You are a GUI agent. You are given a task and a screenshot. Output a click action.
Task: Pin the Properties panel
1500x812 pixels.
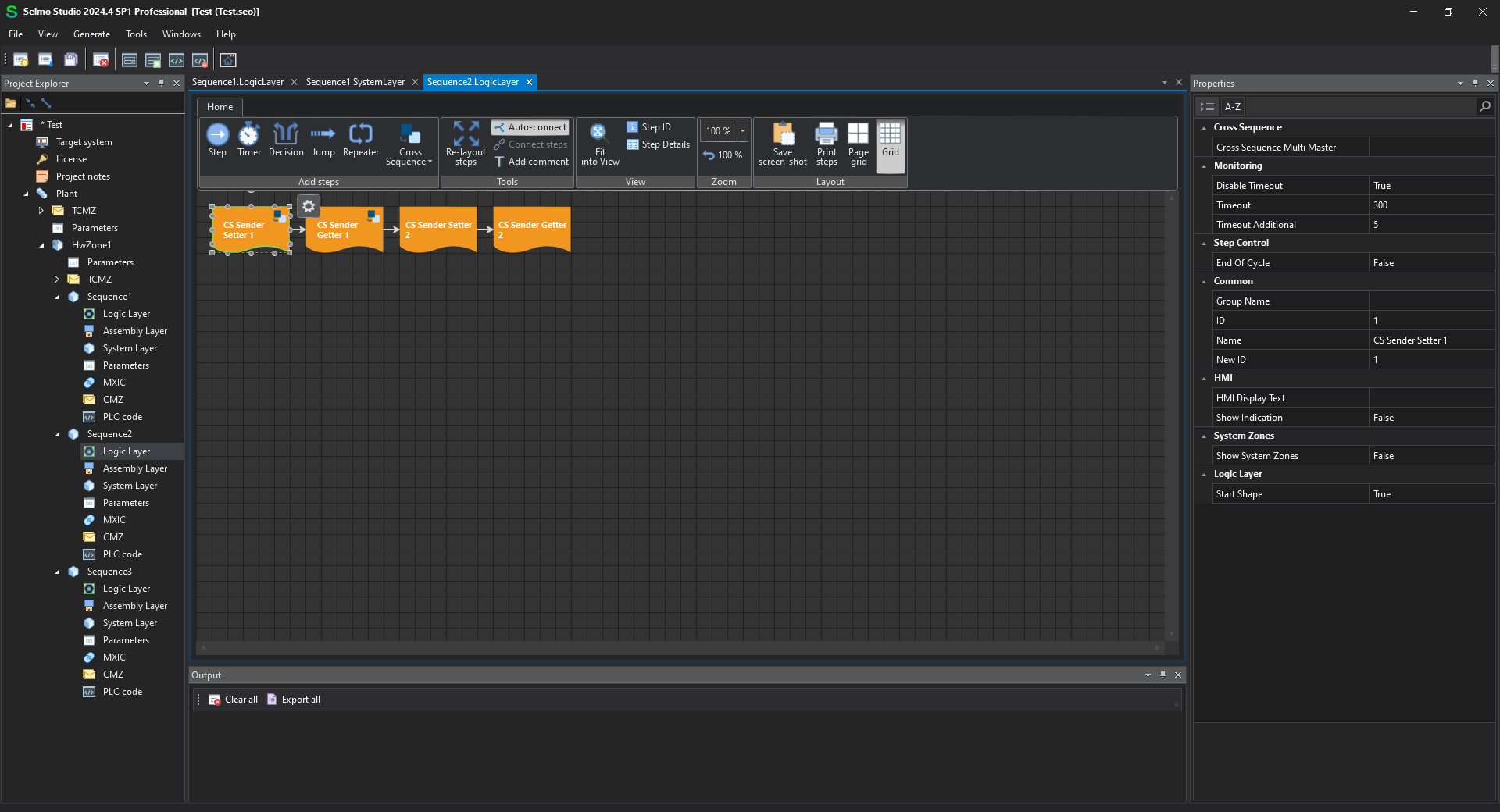(x=1475, y=83)
